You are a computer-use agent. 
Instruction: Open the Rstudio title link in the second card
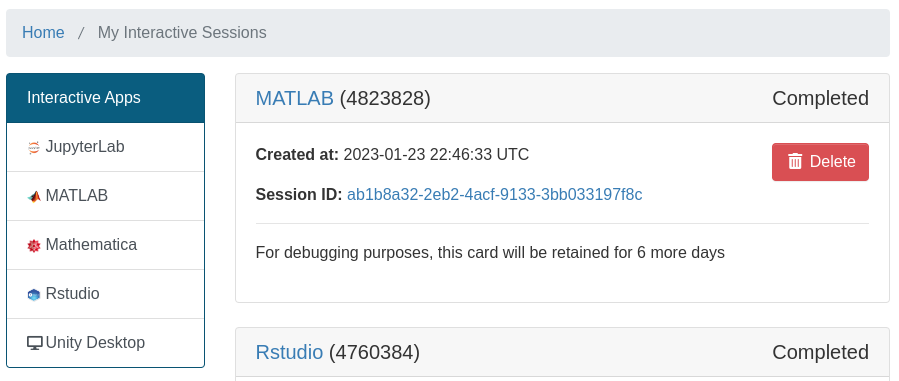pyautogui.click(x=289, y=352)
